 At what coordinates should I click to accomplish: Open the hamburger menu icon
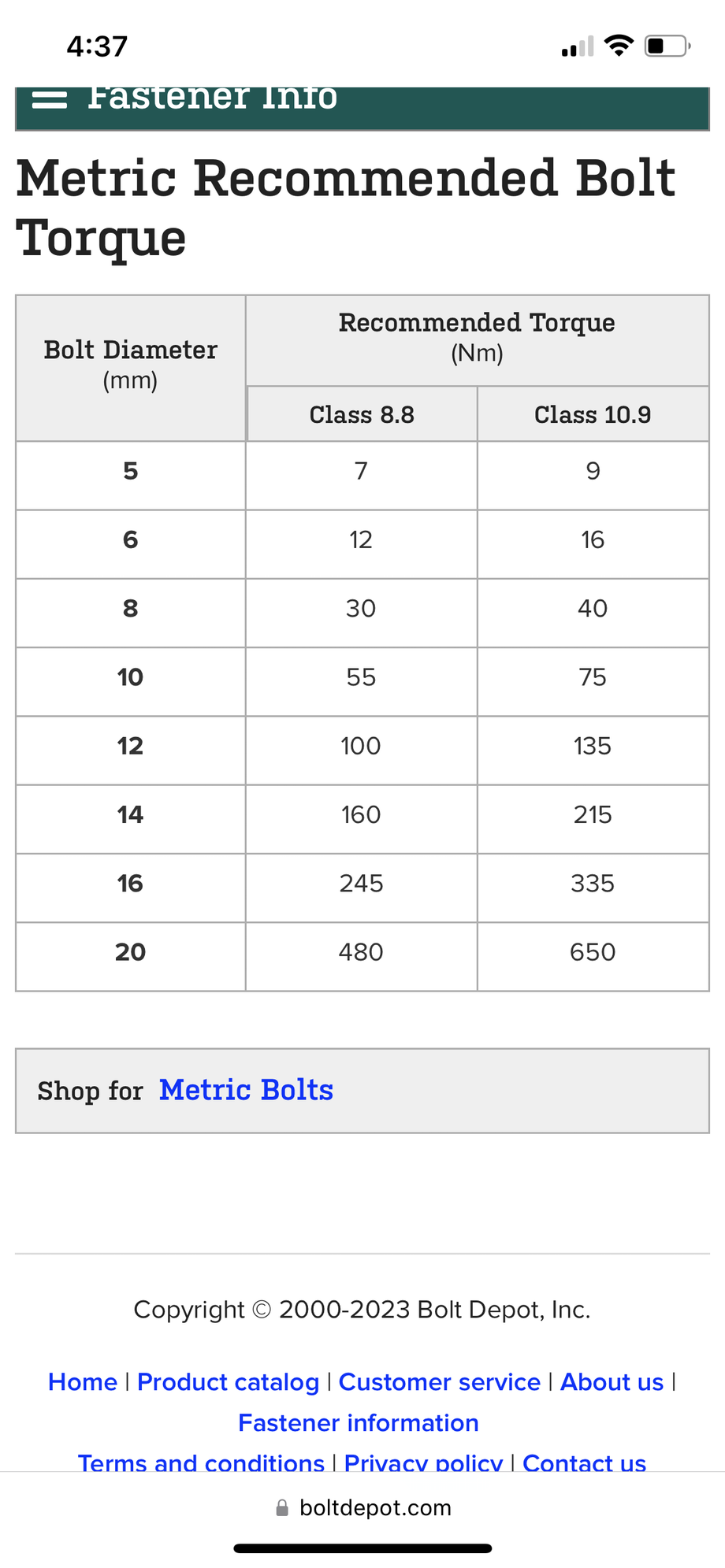[x=50, y=99]
